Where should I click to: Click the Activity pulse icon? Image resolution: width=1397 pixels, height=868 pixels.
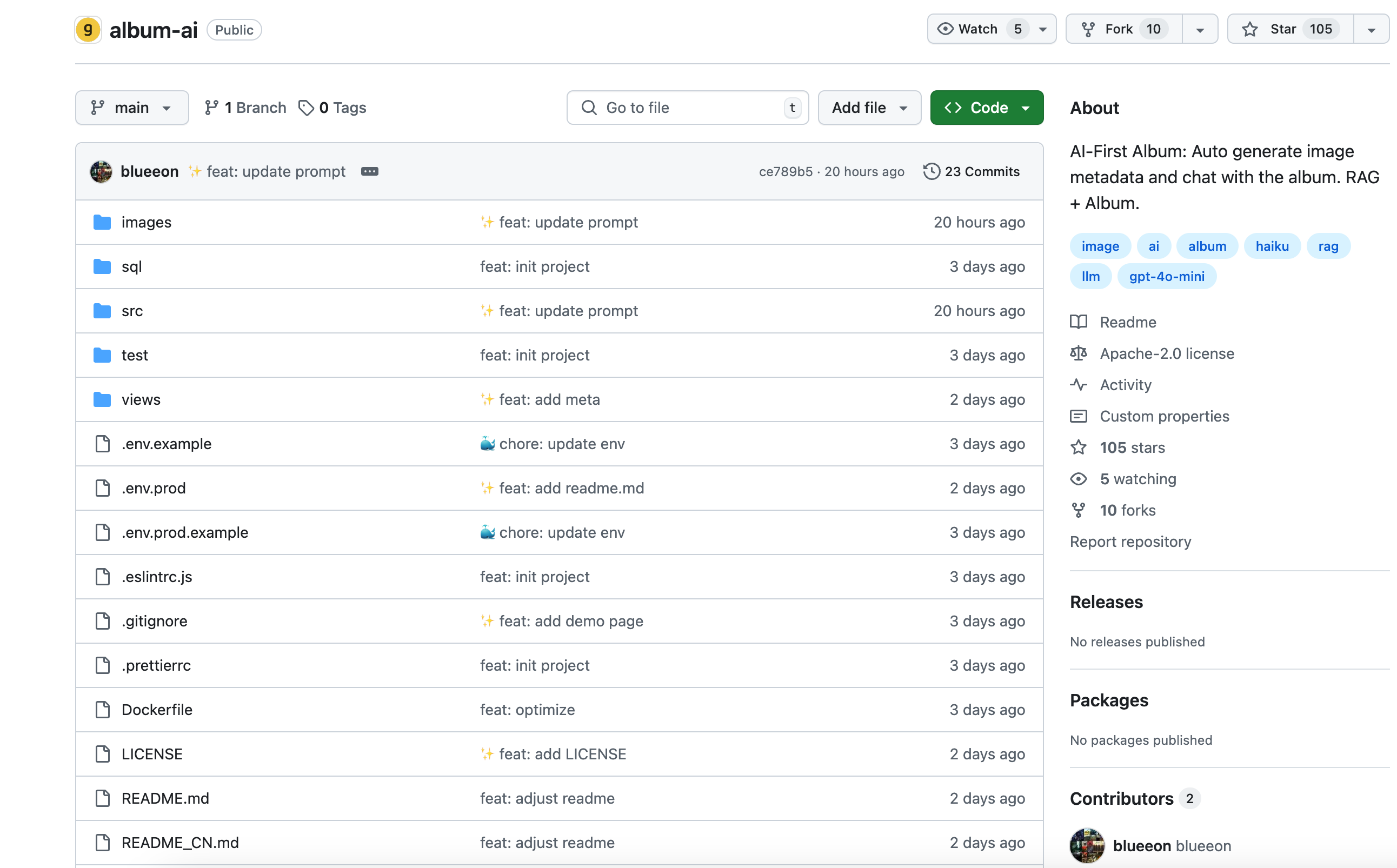(1079, 385)
